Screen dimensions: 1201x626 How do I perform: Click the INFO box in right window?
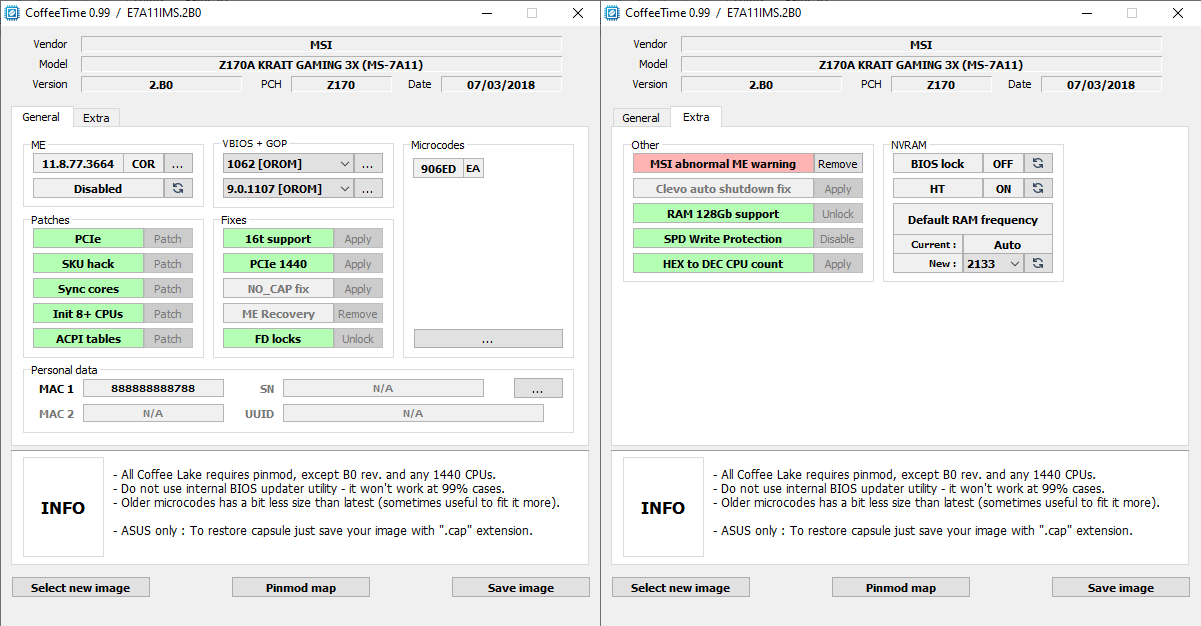(x=663, y=507)
